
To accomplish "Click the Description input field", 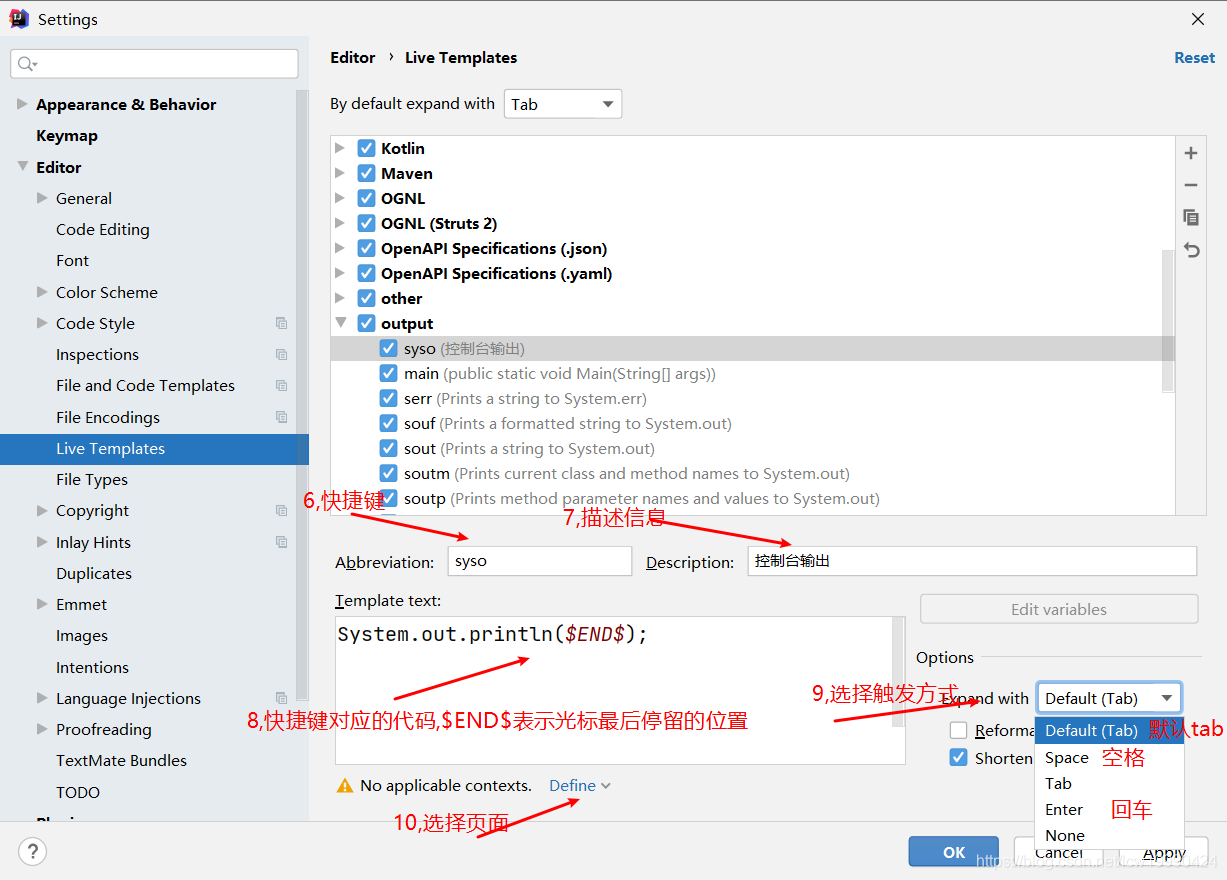I will [972, 561].
